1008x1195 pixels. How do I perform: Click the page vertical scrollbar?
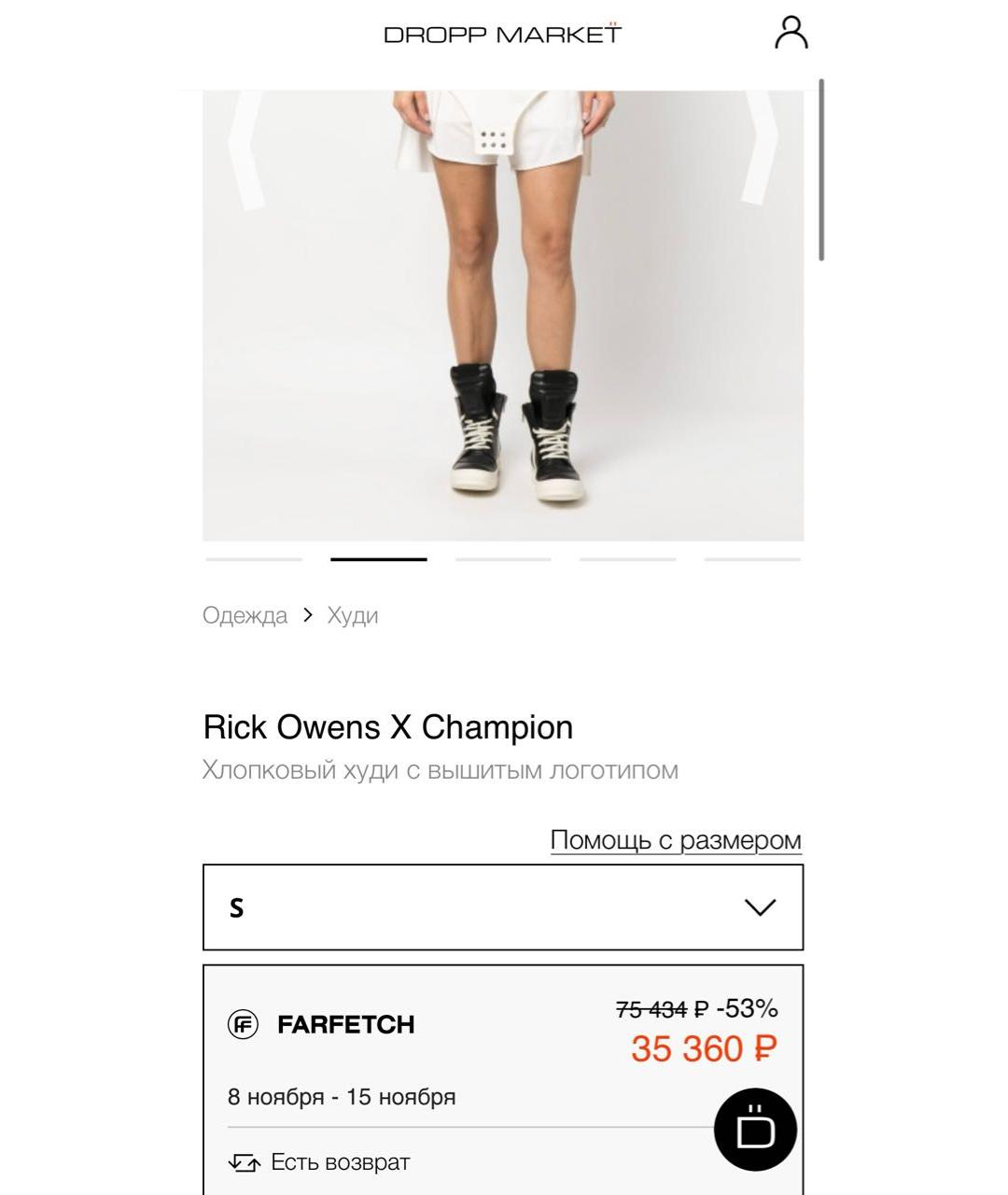(x=821, y=170)
